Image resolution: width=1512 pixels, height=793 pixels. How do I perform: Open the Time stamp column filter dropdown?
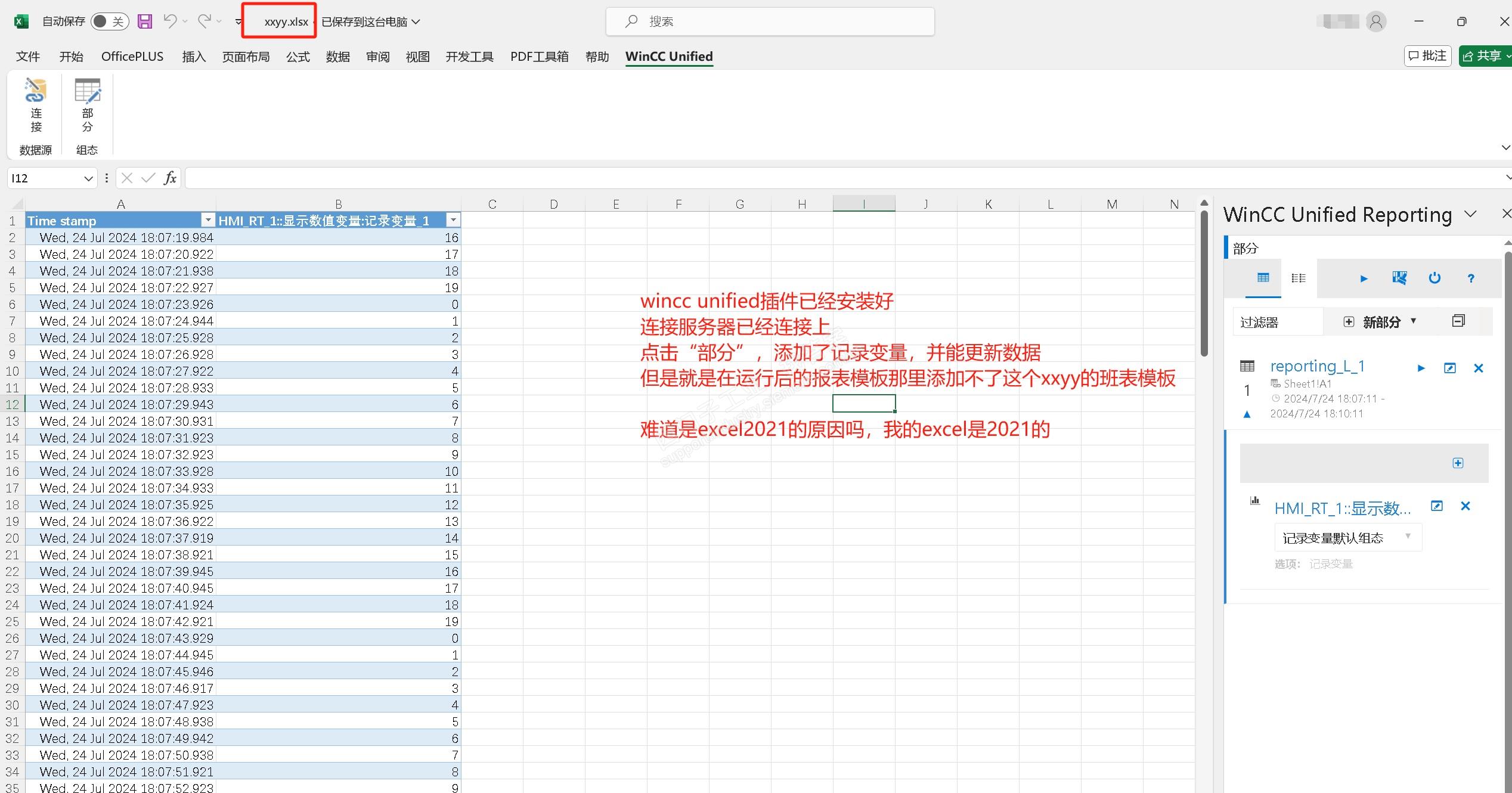(208, 221)
